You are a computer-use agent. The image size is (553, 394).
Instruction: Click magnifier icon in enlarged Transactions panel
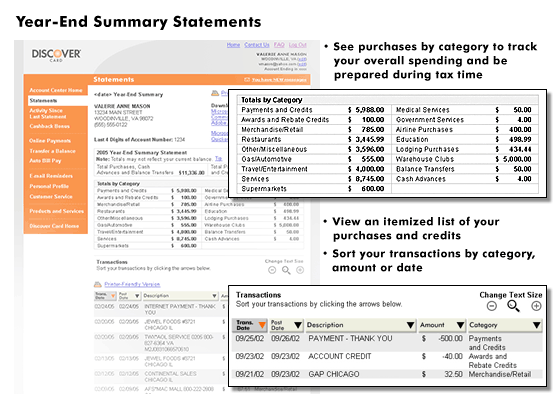click(513, 306)
